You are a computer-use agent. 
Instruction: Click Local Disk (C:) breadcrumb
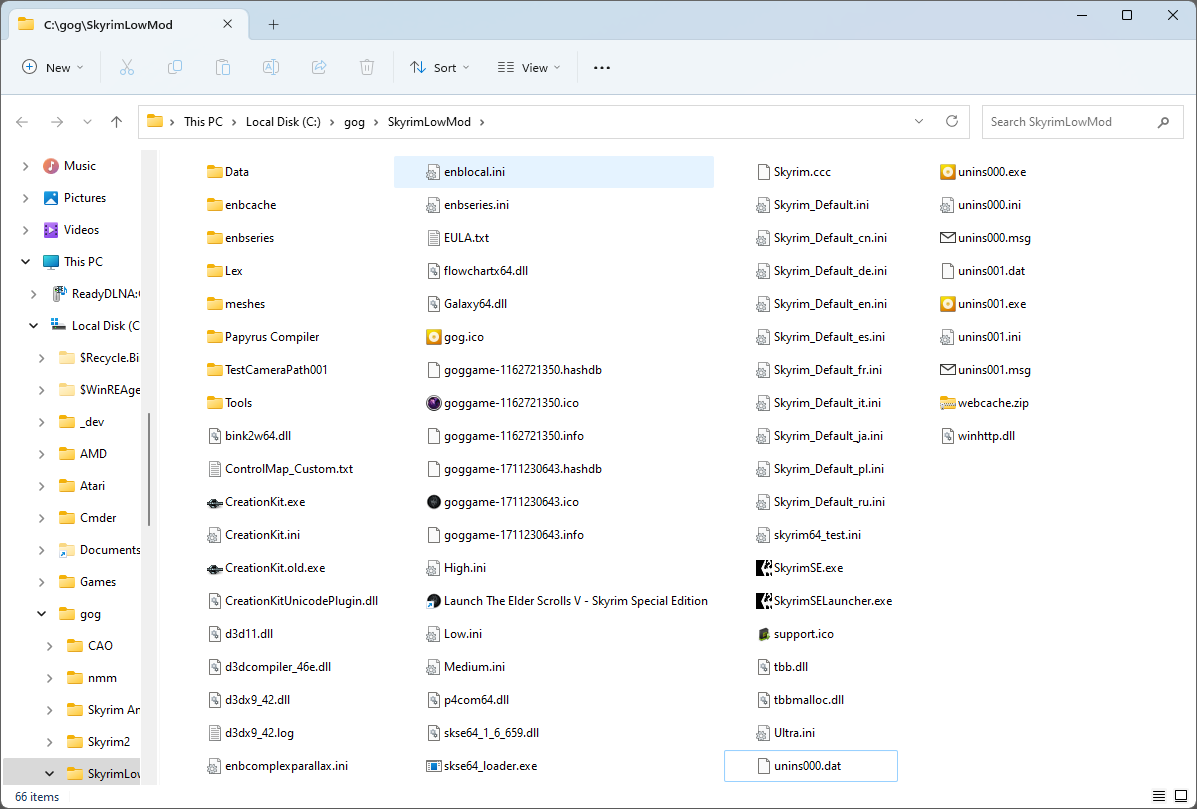[283, 121]
